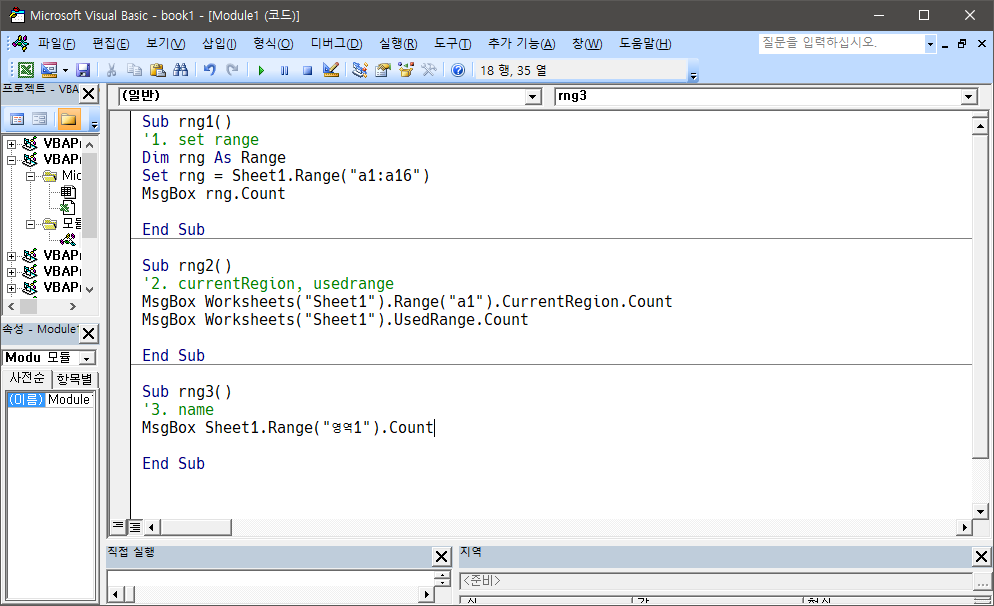Select the ThisWorkbook icon in project tree
994x606 pixels.
click(x=68, y=207)
